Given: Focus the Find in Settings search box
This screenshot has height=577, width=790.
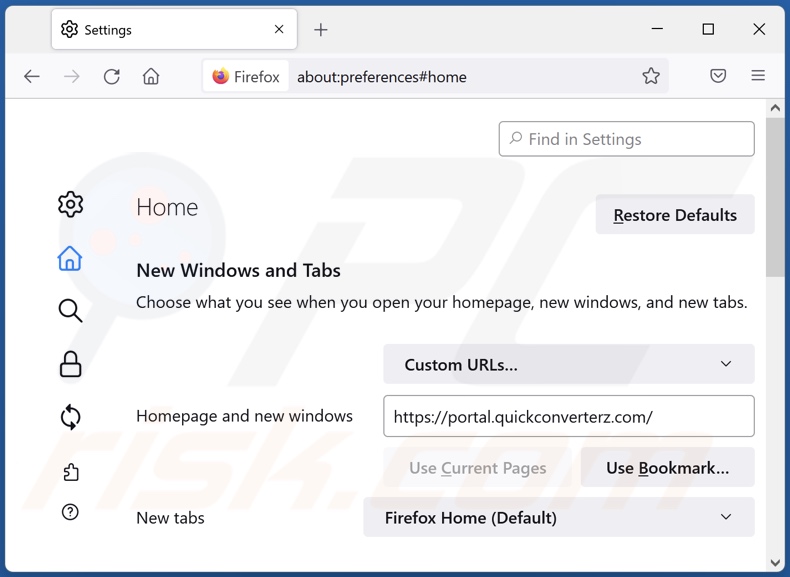Looking at the screenshot, I should (x=626, y=139).
